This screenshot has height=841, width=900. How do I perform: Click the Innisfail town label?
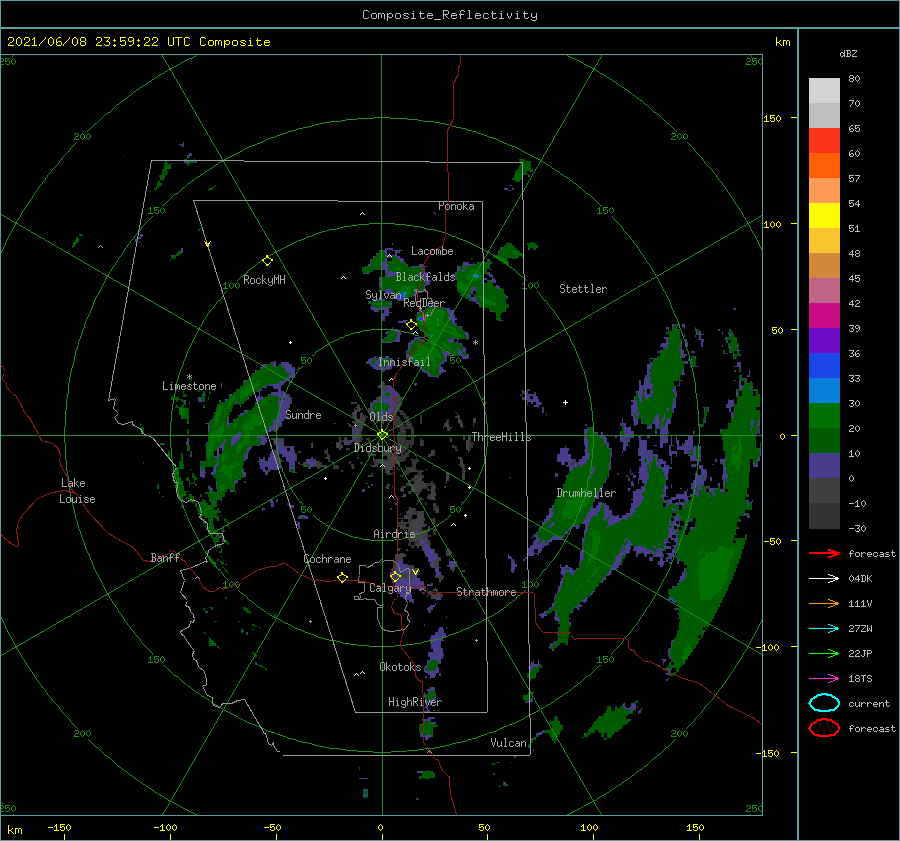point(404,362)
